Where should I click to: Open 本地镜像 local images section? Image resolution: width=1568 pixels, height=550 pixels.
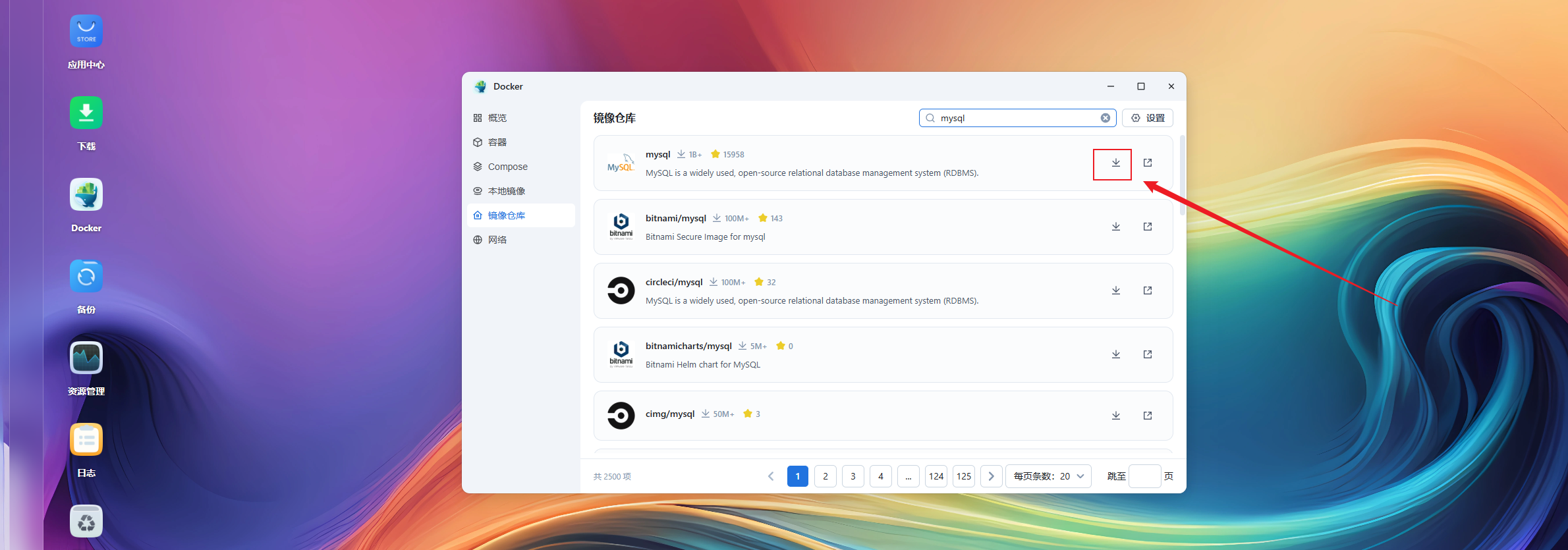(521, 191)
